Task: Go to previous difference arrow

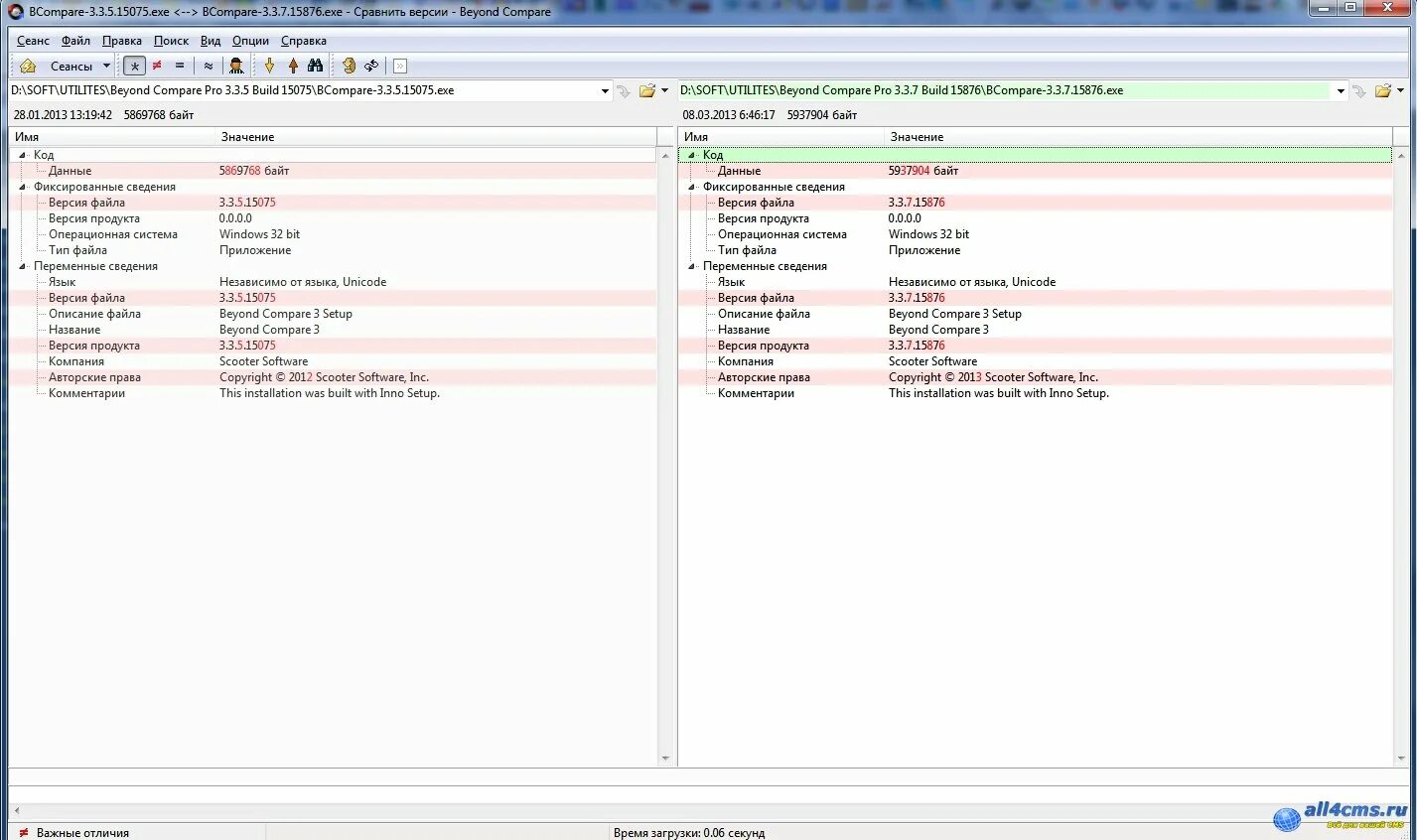Action: coord(293,67)
